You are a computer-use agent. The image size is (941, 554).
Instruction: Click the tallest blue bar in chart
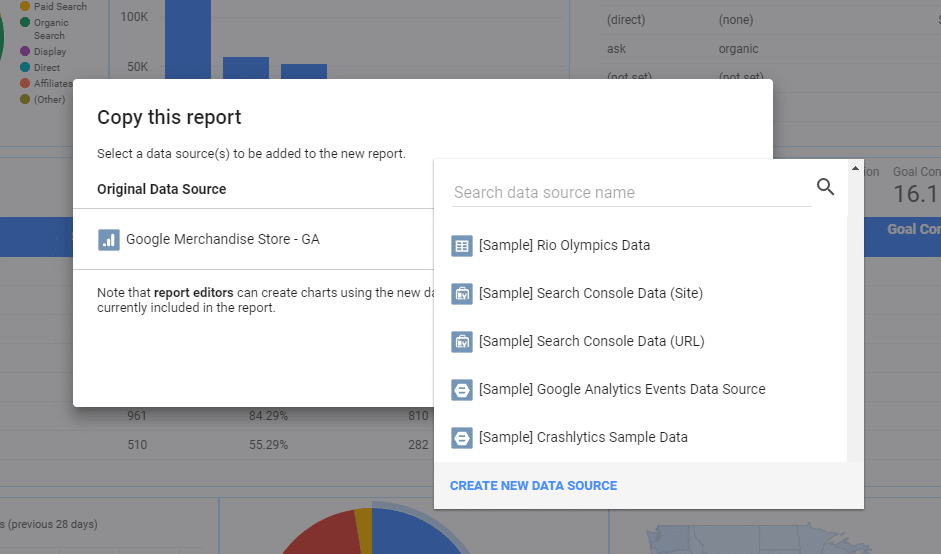point(188,39)
